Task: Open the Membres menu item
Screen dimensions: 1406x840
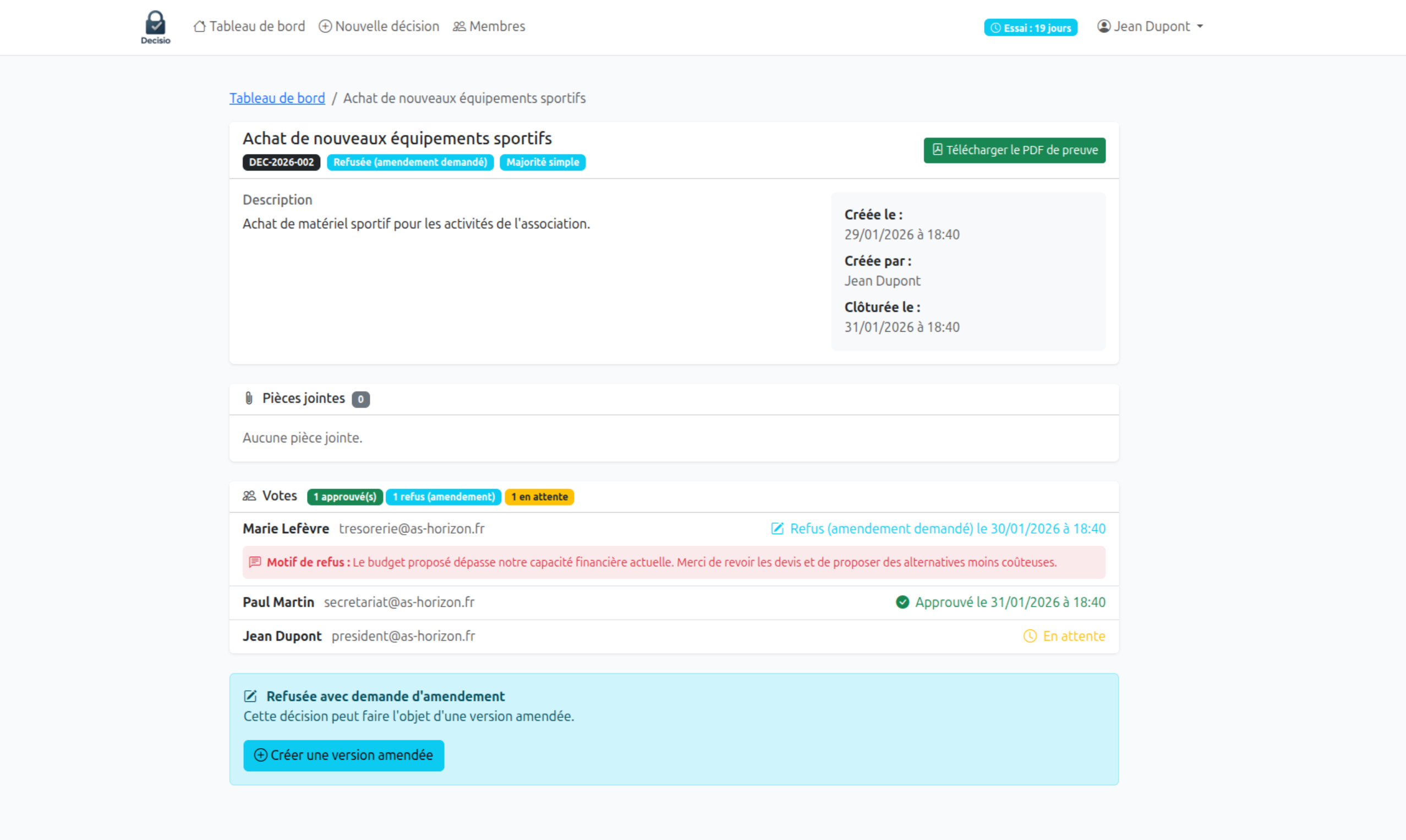Action: point(496,26)
